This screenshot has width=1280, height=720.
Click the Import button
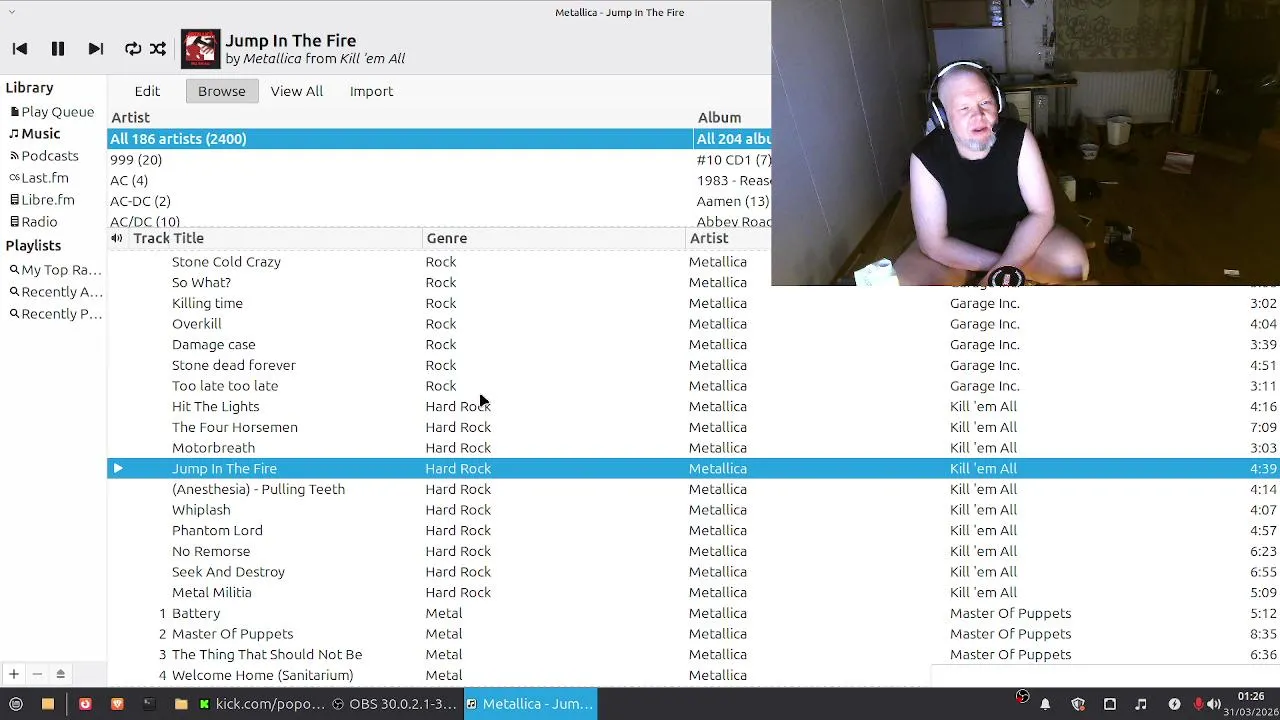pyautogui.click(x=371, y=91)
